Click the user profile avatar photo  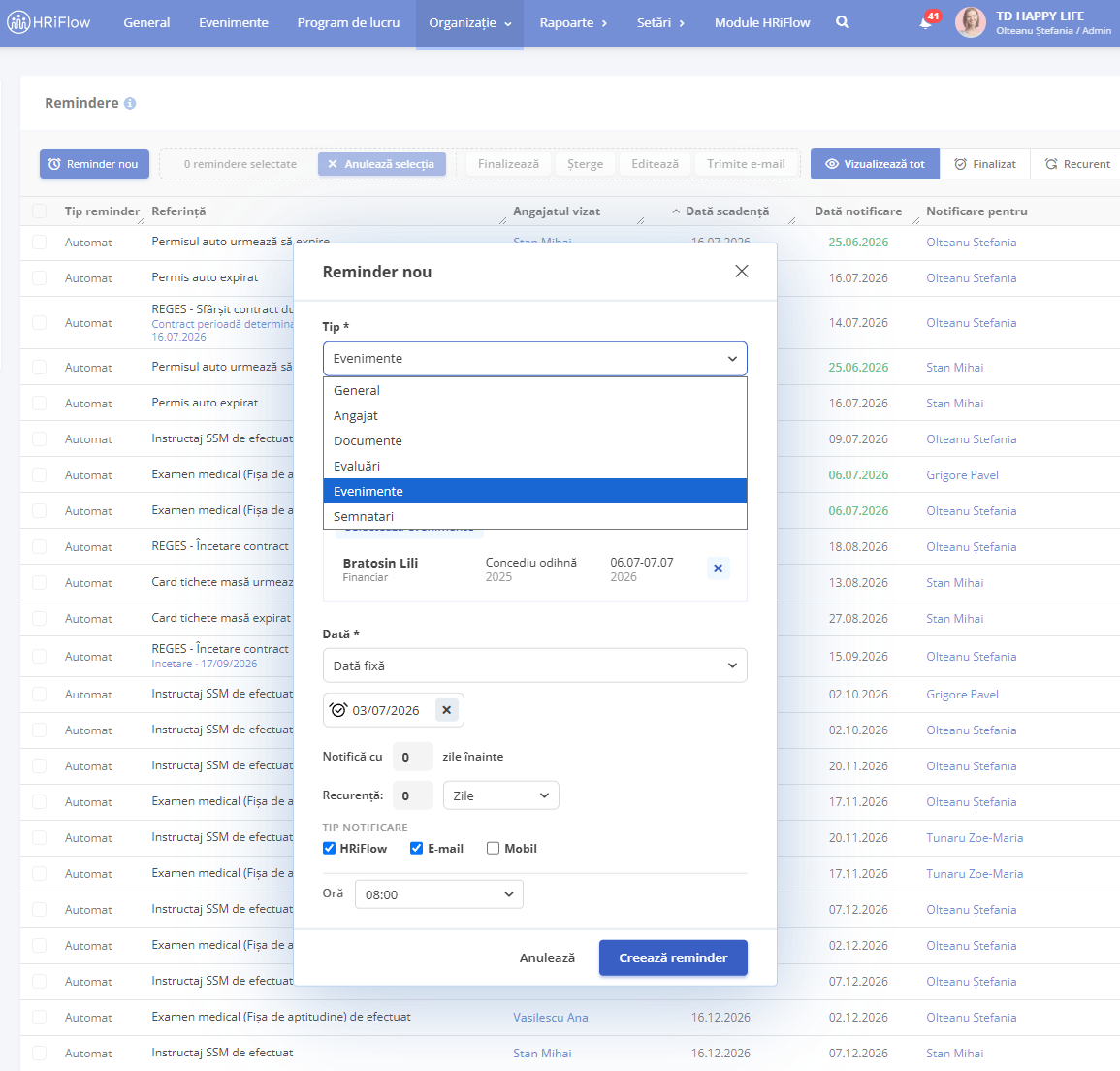[970, 23]
